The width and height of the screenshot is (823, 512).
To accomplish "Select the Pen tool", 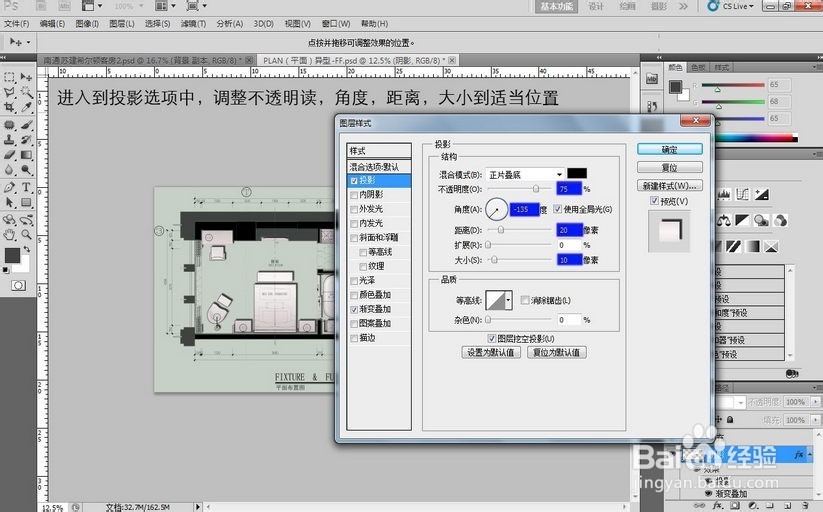I will (9, 187).
